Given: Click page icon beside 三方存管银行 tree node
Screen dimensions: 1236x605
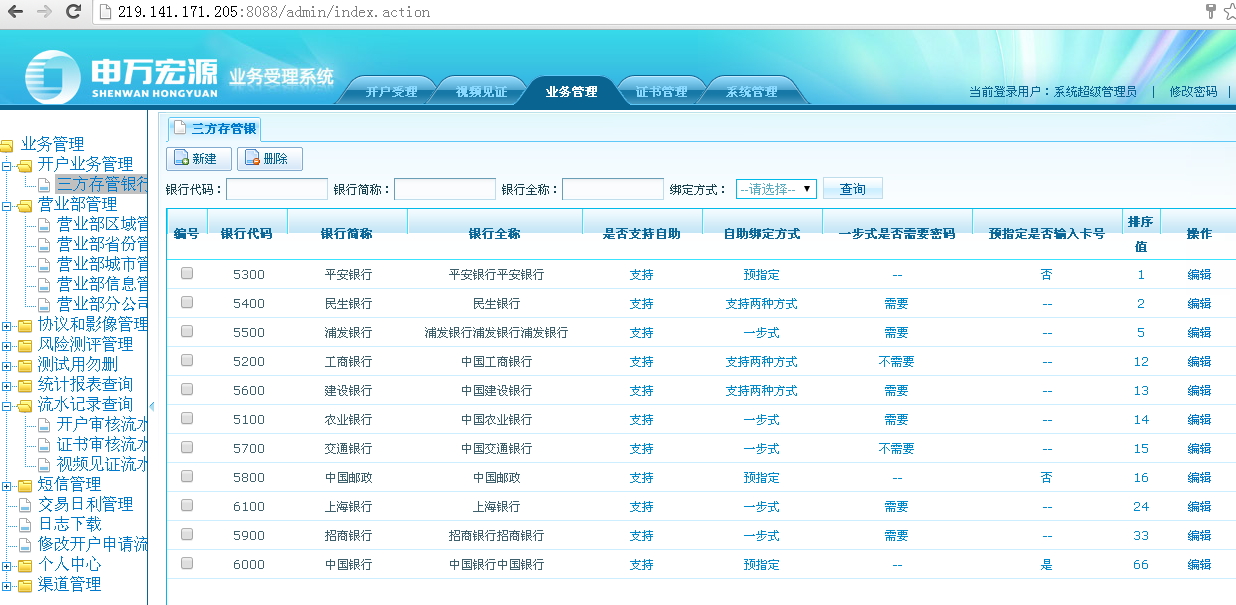Looking at the screenshot, I should tap(45, 184).
